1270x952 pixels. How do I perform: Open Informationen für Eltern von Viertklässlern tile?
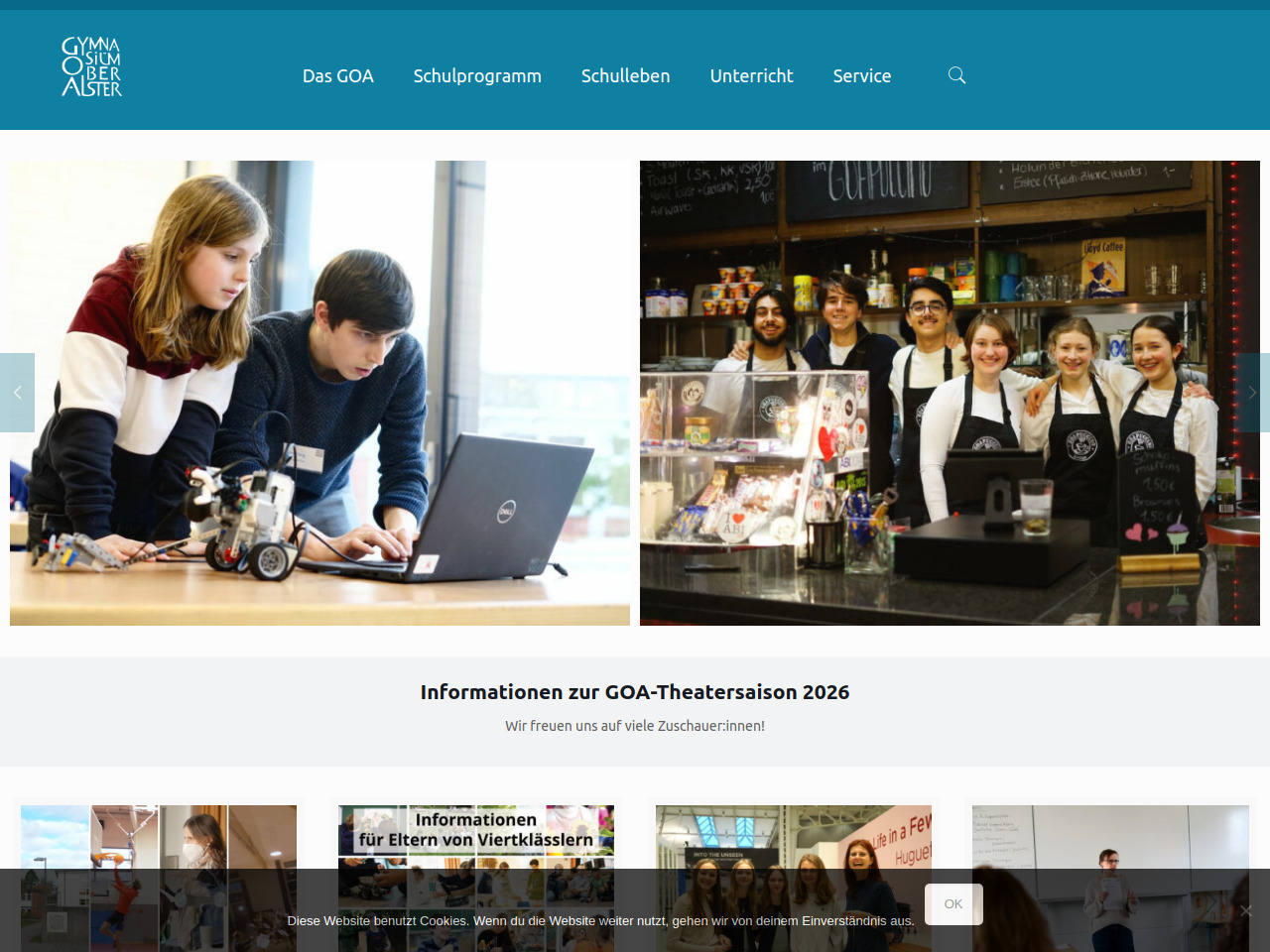476,838
